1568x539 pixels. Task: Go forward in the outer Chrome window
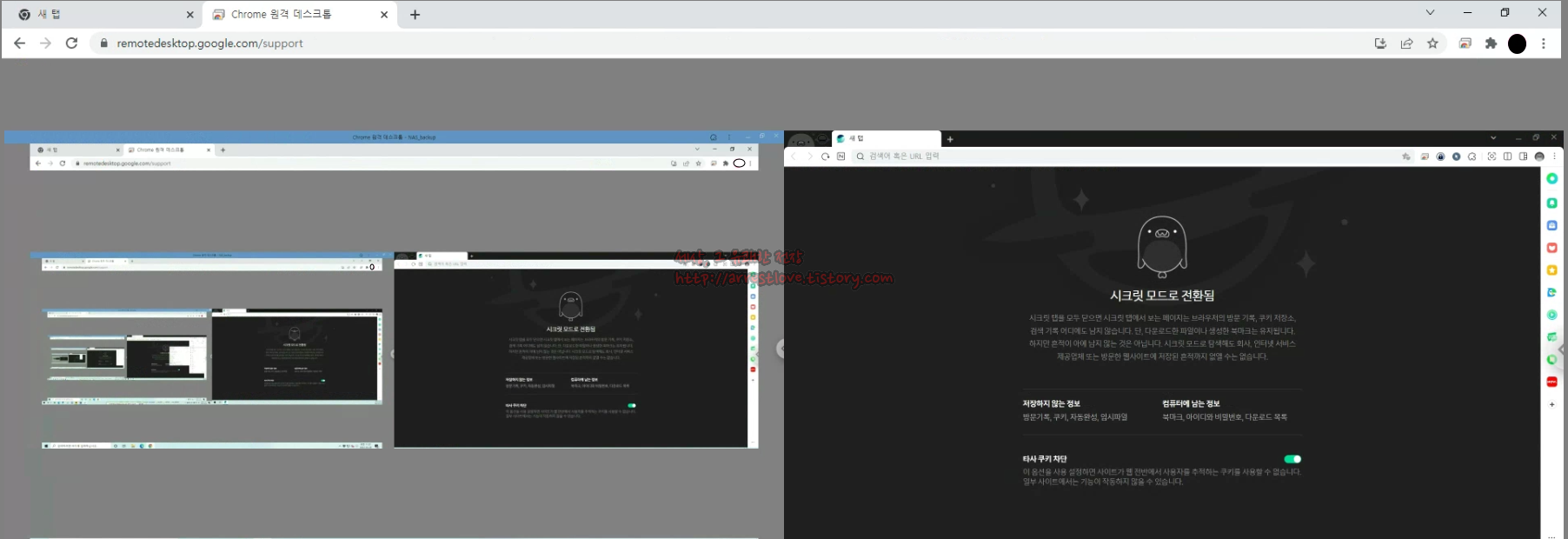pyautogui.click(x=45, y=43)
